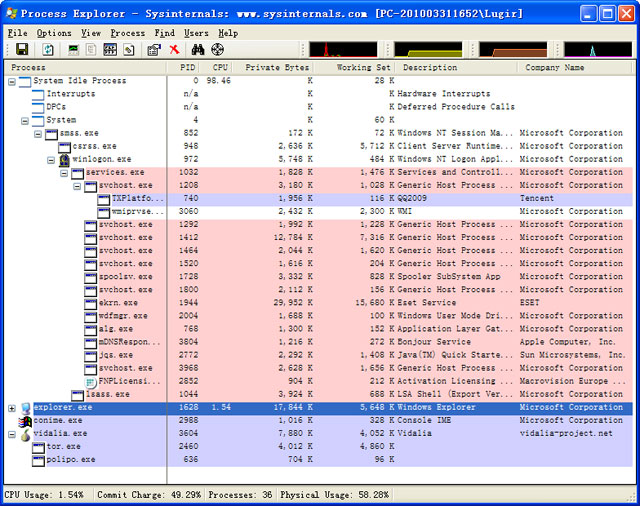
Task: Click the Refresh Now toolbar icon
Action: [x=48, y=49]
